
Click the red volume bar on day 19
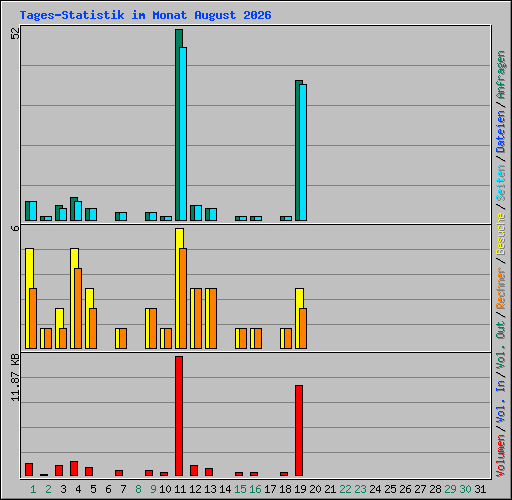click(x=299, y=430)
